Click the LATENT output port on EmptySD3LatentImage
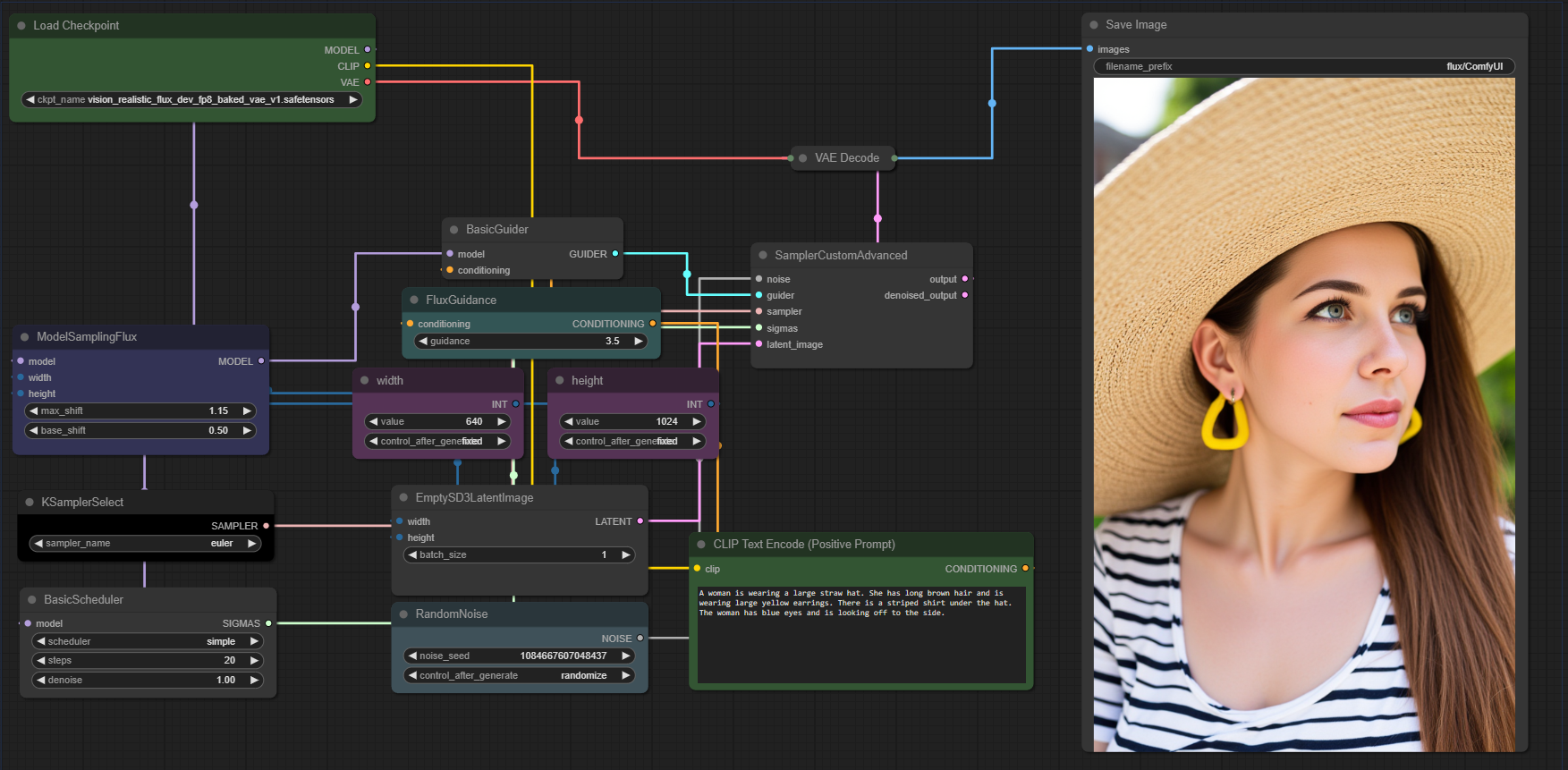Screen dimensions: 1568x770 [x=640, y=521]
